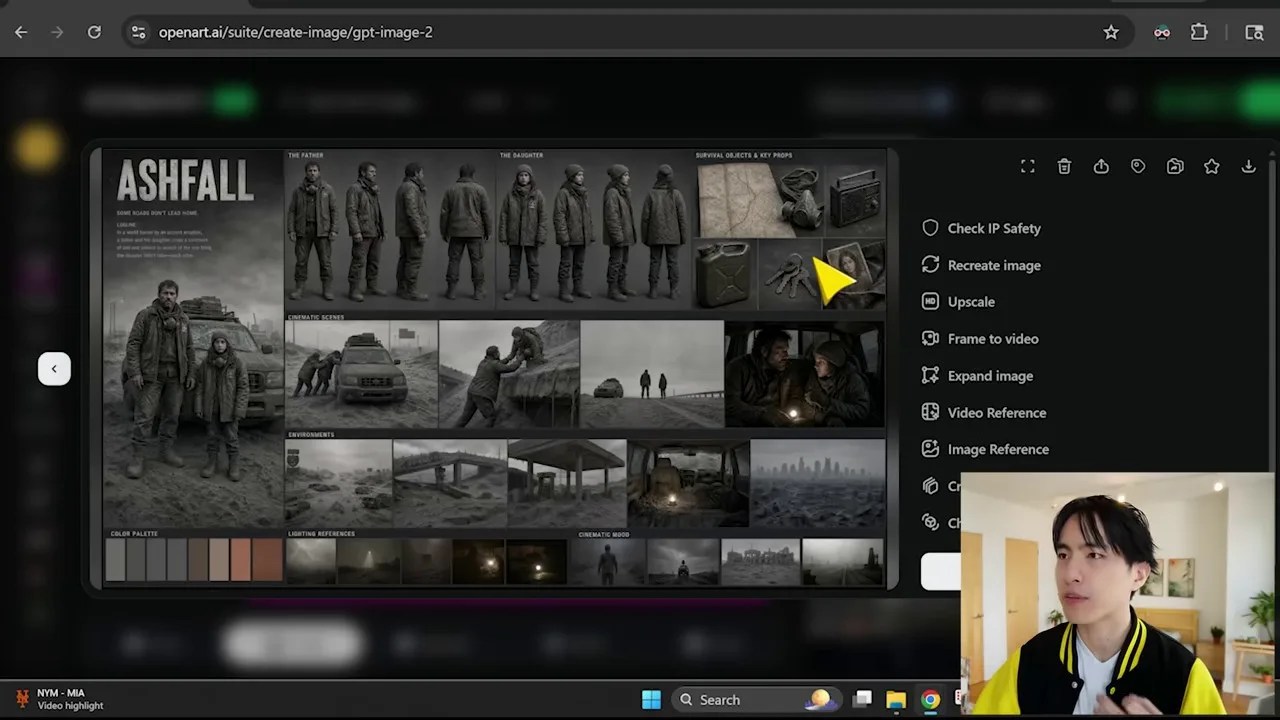1280x720 pixels.
Task: Open the browser extensions puzzle icon
Action: [x=1199, y=32]
